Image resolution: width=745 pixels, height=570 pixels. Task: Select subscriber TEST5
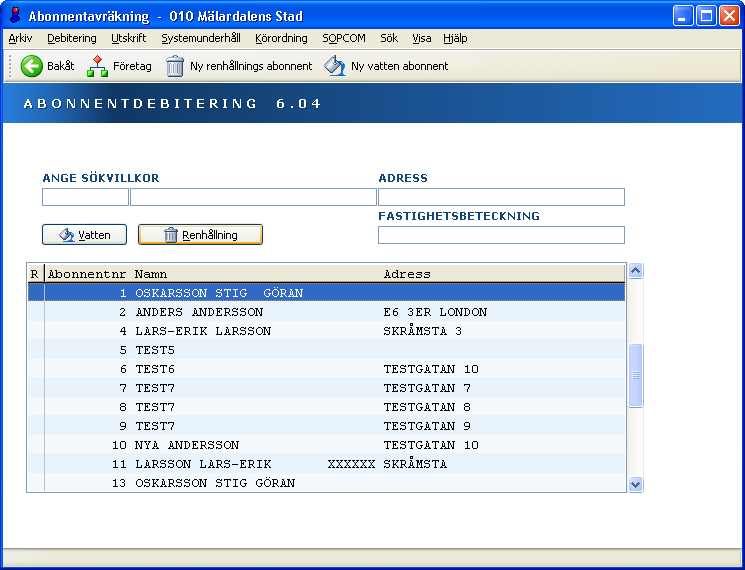pos(326,350)
